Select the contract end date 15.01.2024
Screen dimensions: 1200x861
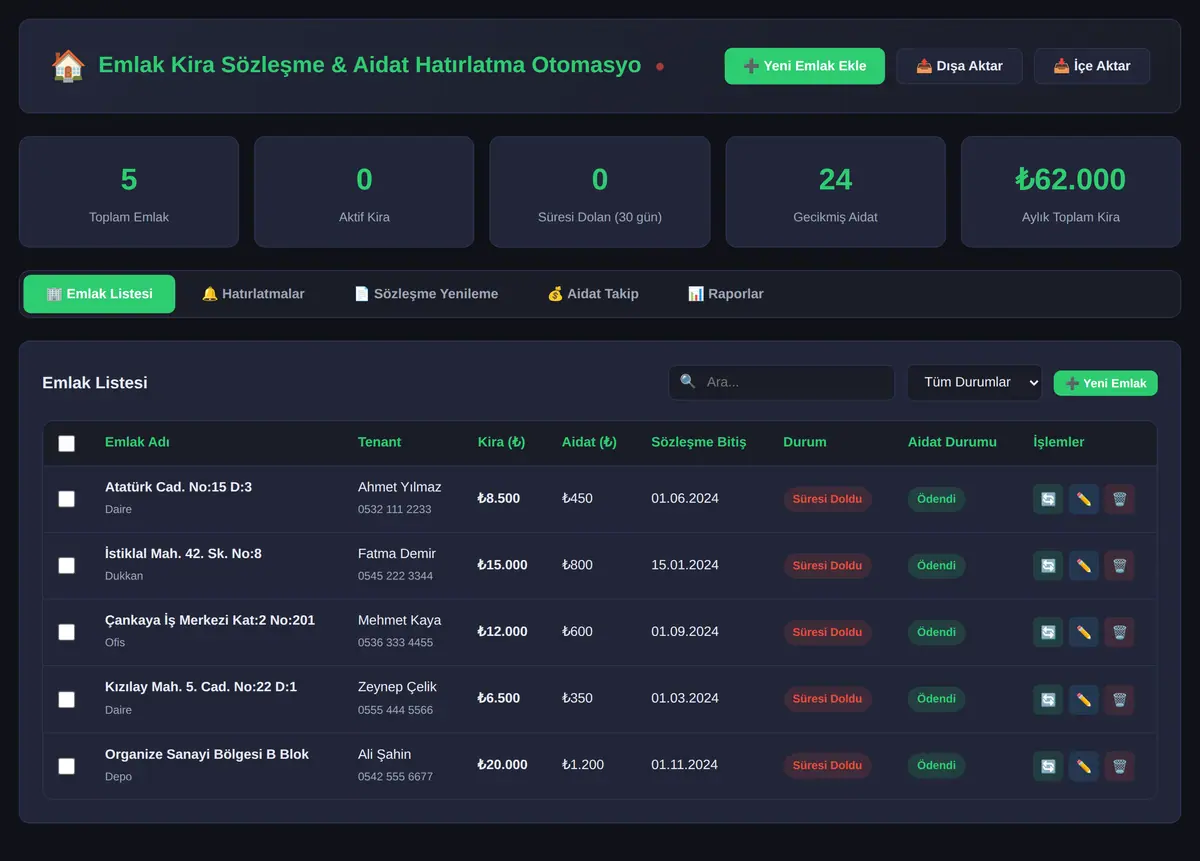[685, 565]
